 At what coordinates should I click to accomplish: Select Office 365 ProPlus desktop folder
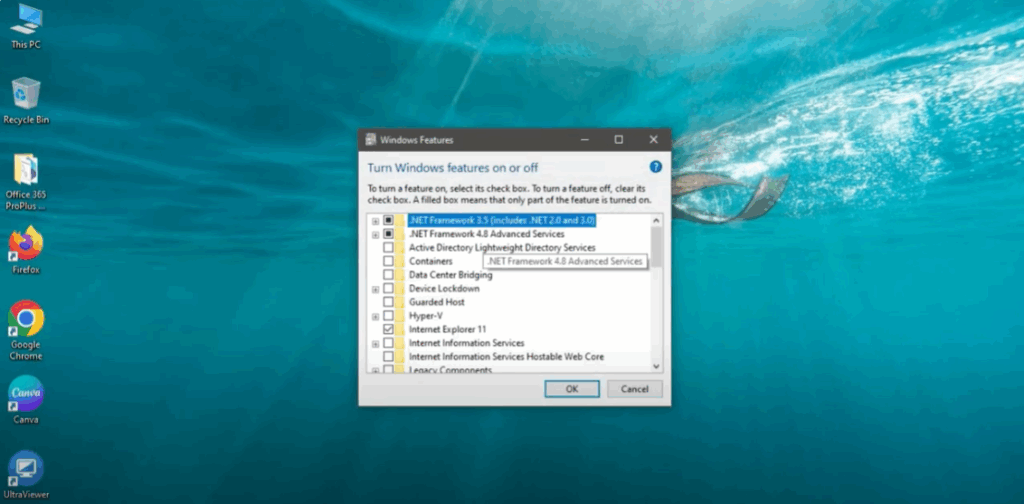(26, 182)
